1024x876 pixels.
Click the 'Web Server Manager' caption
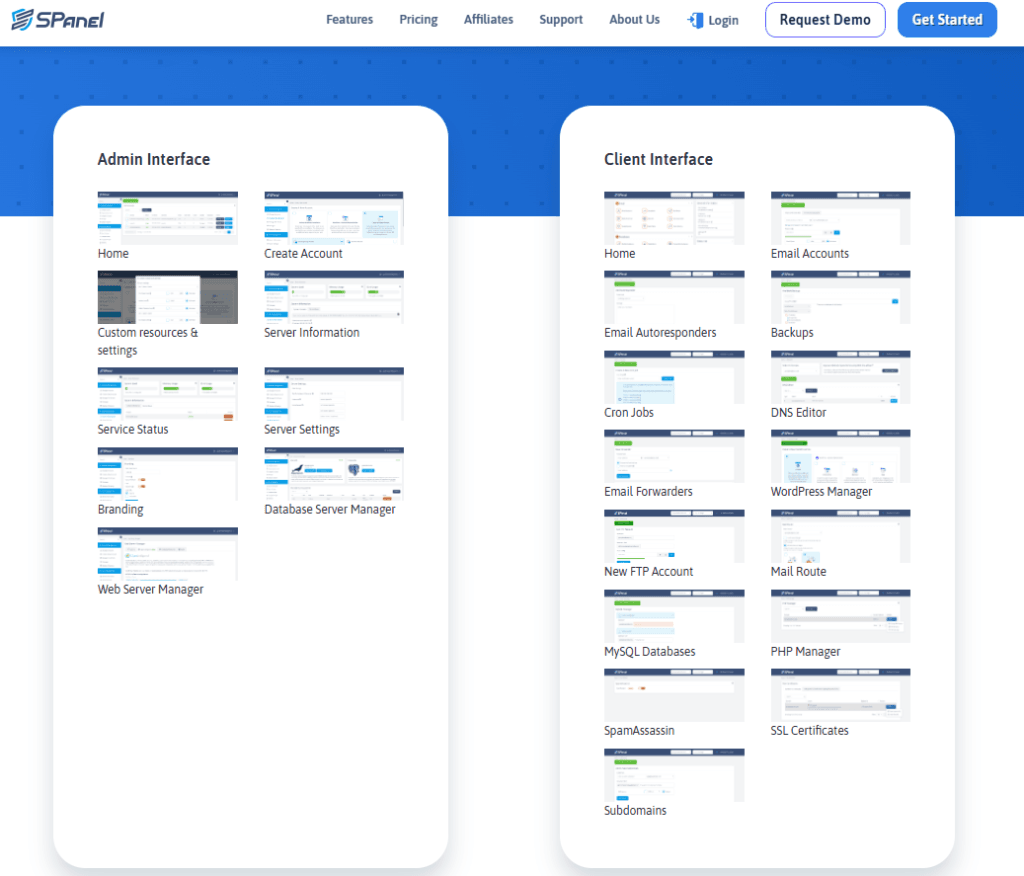tap(150, 589)
